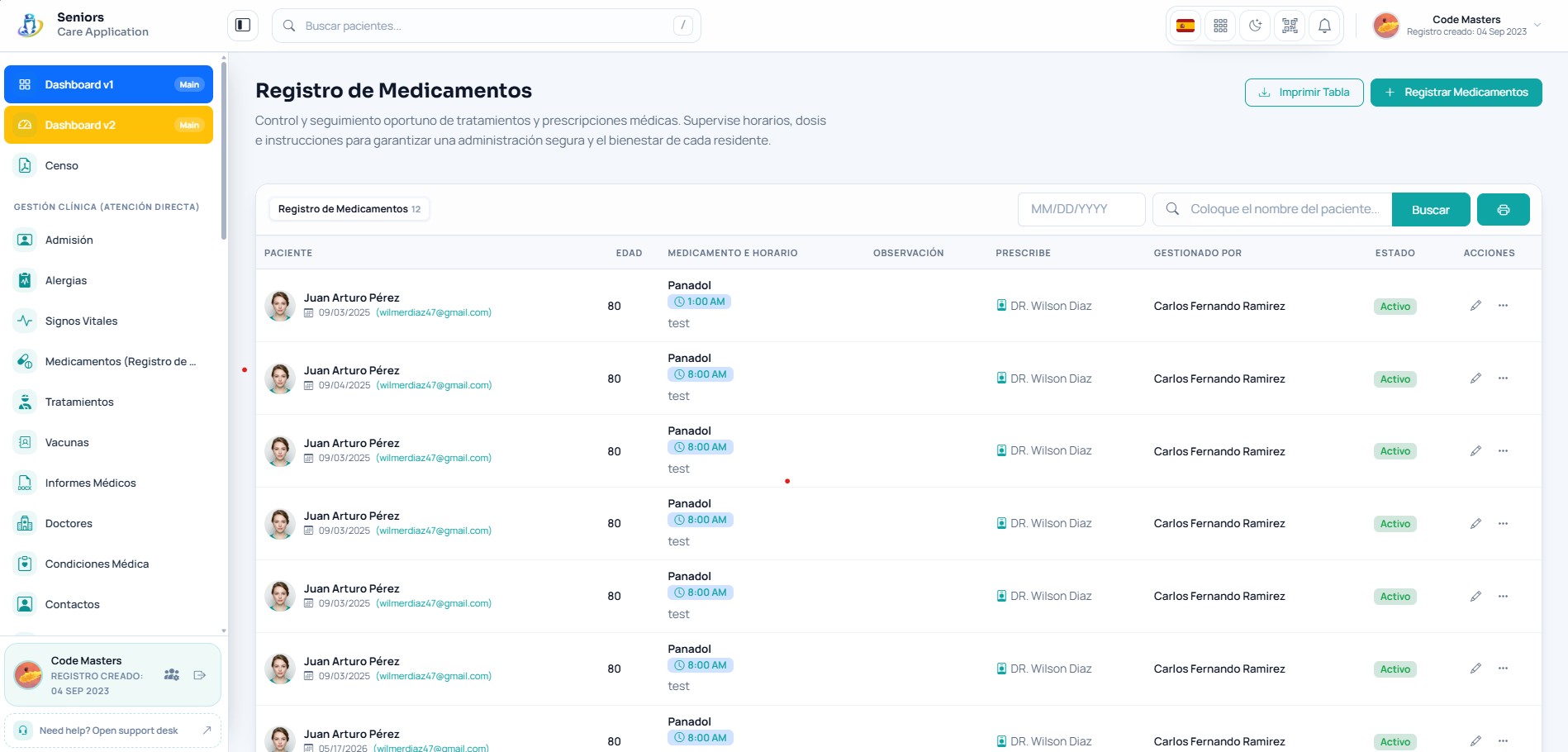Screen dimensions: 1568x752
Task: Open Tratamientos section
Action: [108, 402]
